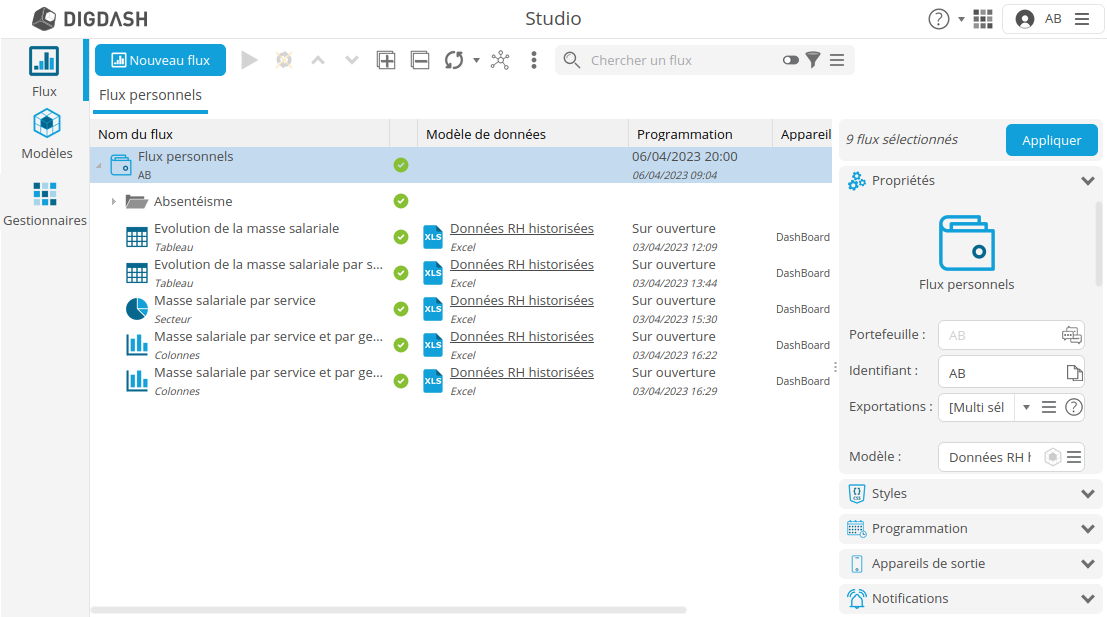This screenshot has width=1107, height=617.
Task: Click the Chercher un flux search field
Action: pos(680,60)
